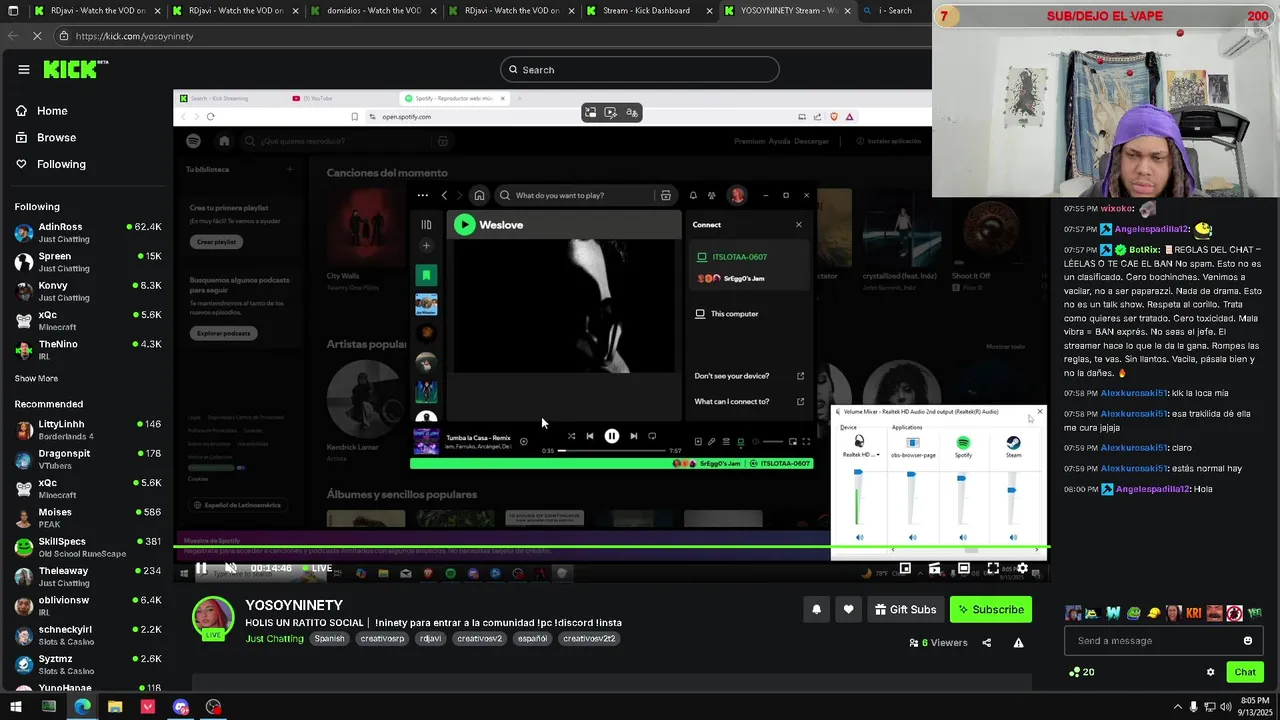Toggle theater mode on the stream player
Screen dimensions: 1280x720
pyautogui.click(x=963, y=568)
